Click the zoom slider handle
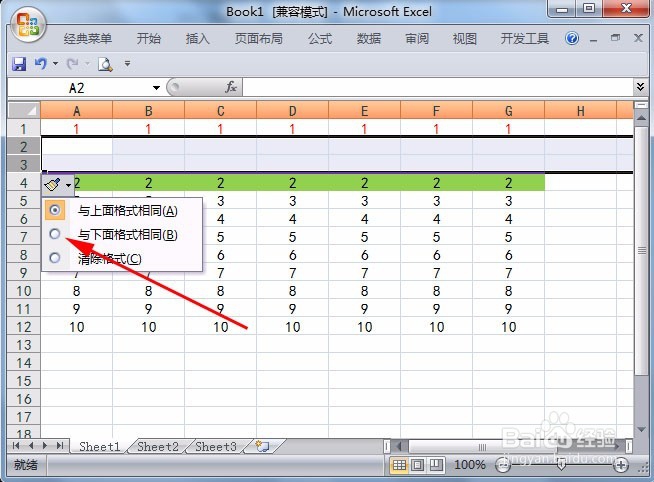Screen dimensions: 654x482 (x=561, y=465)
